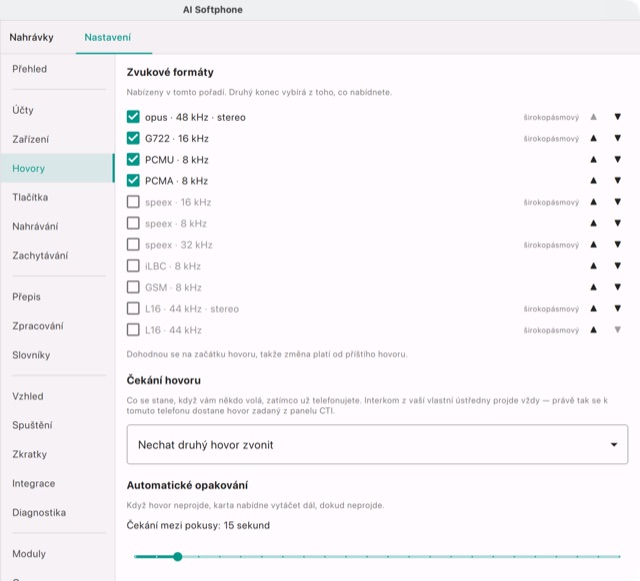Move speex 32 kHz format down
The width and height of the screenshot is (640, 581).
(618, 245)
